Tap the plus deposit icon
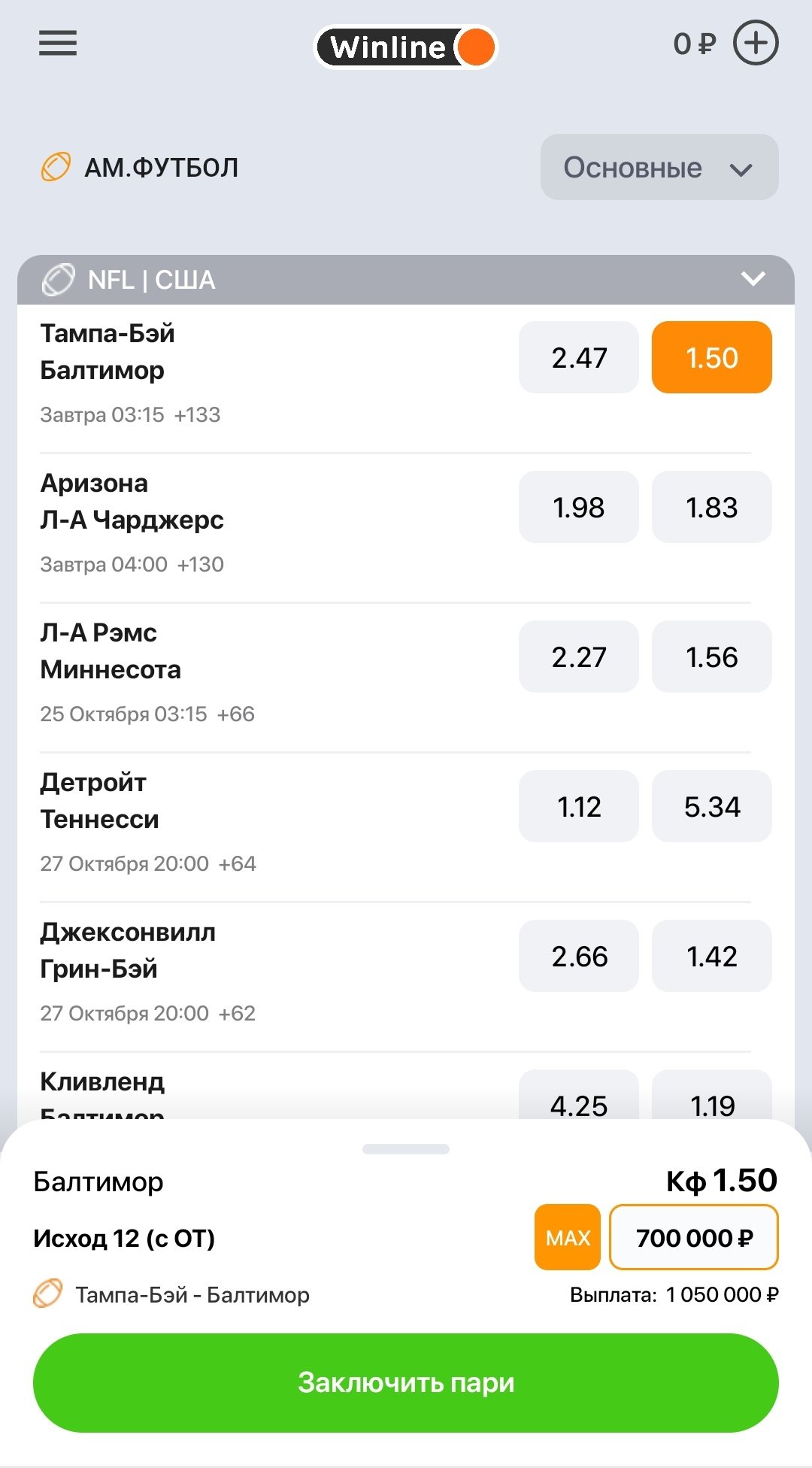 coord(755,44)
